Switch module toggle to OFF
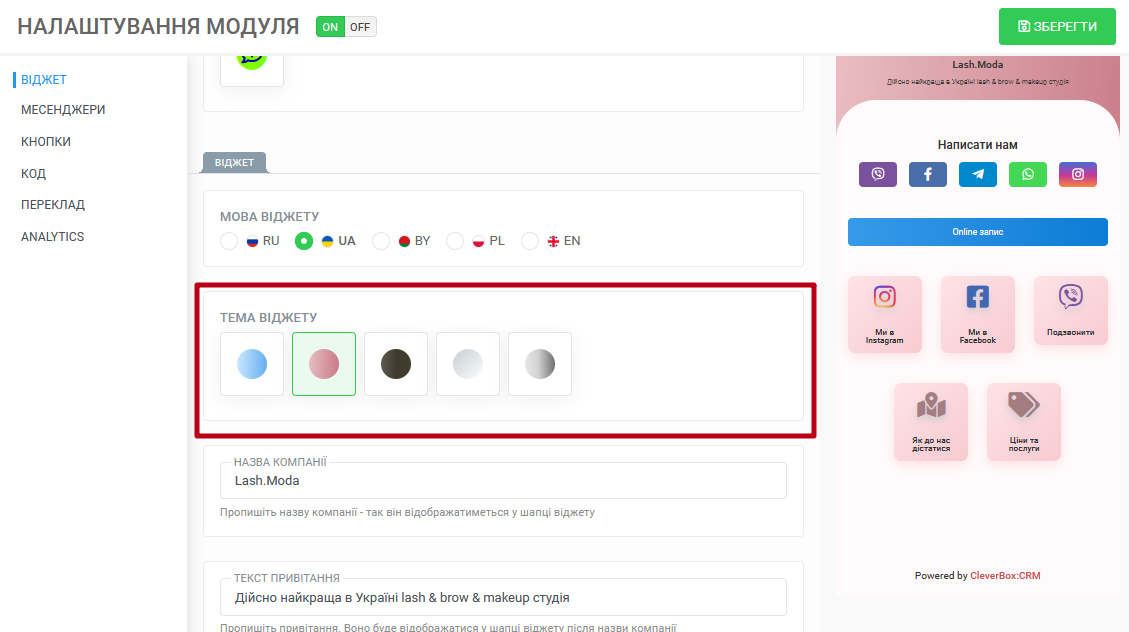Screen dimensions: 1129x632 pos(360,27)
